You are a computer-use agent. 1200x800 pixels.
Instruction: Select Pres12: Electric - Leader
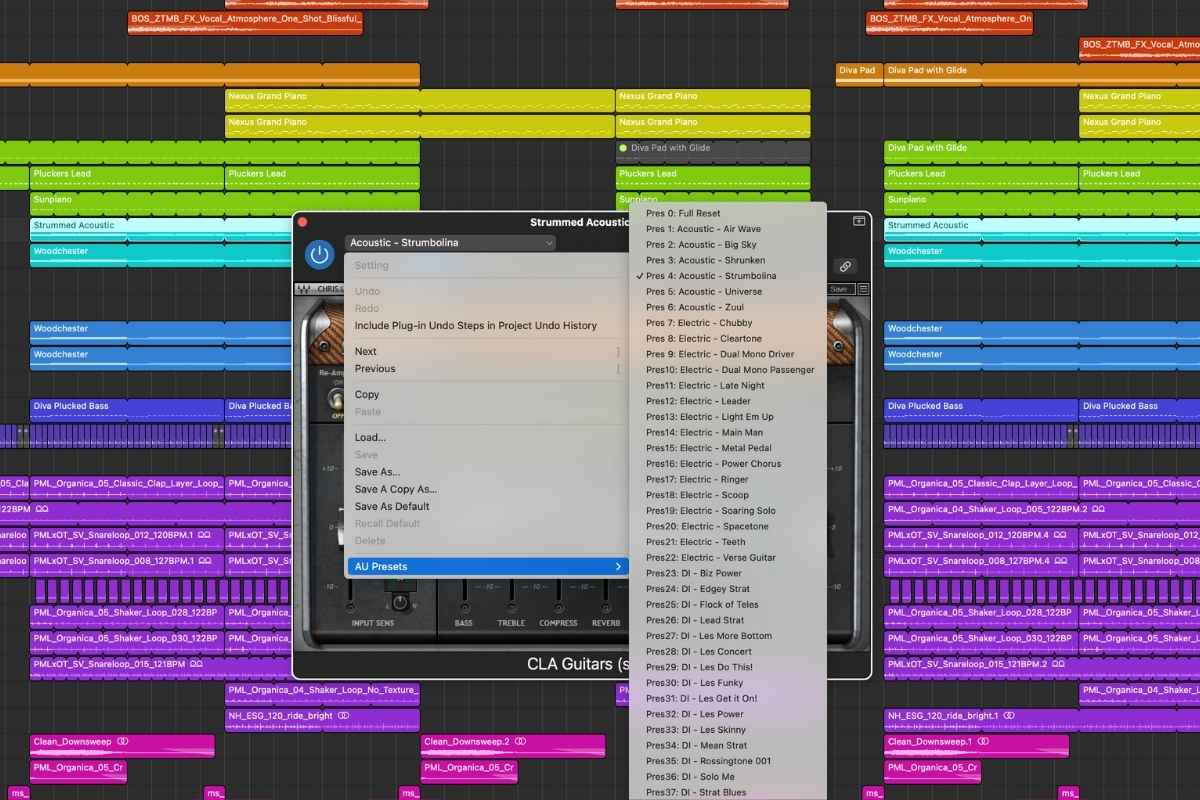point(727,401)
